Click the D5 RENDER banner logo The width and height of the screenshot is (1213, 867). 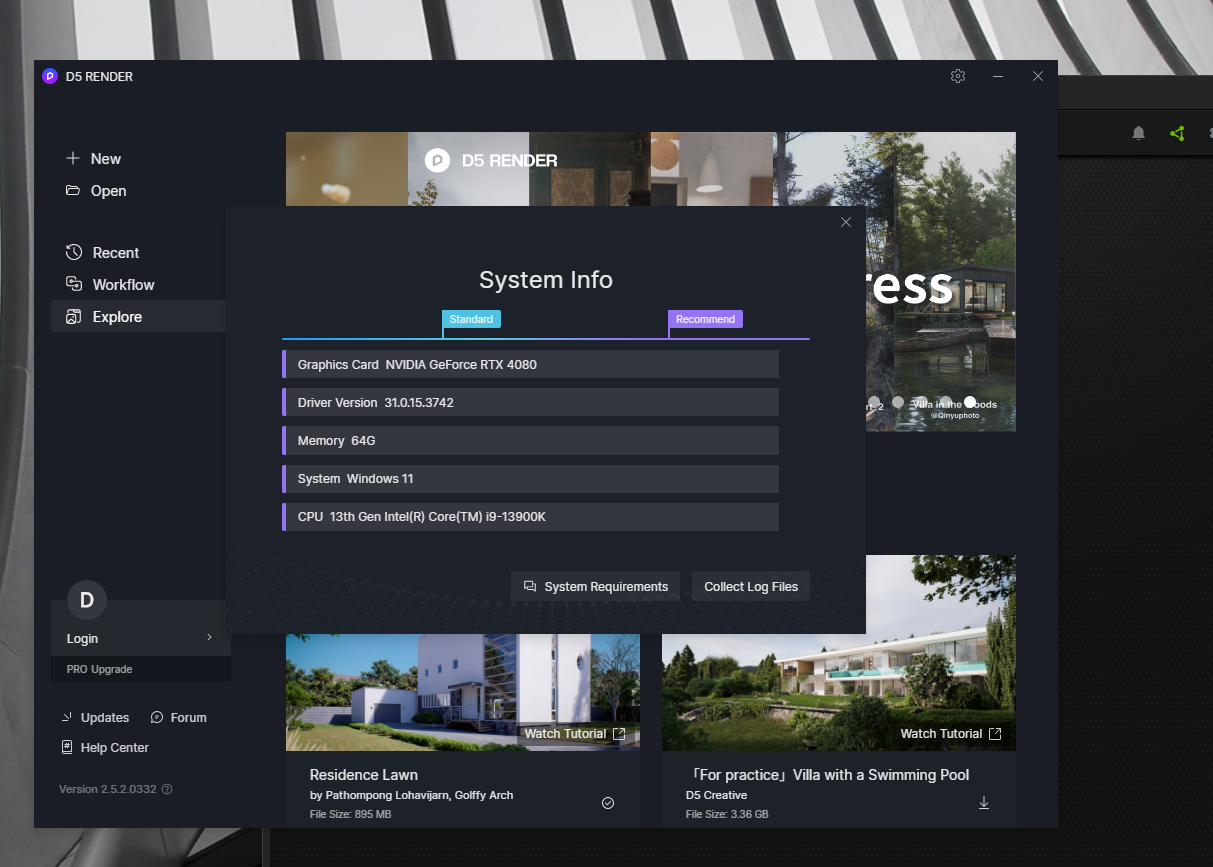coord(491,160)
